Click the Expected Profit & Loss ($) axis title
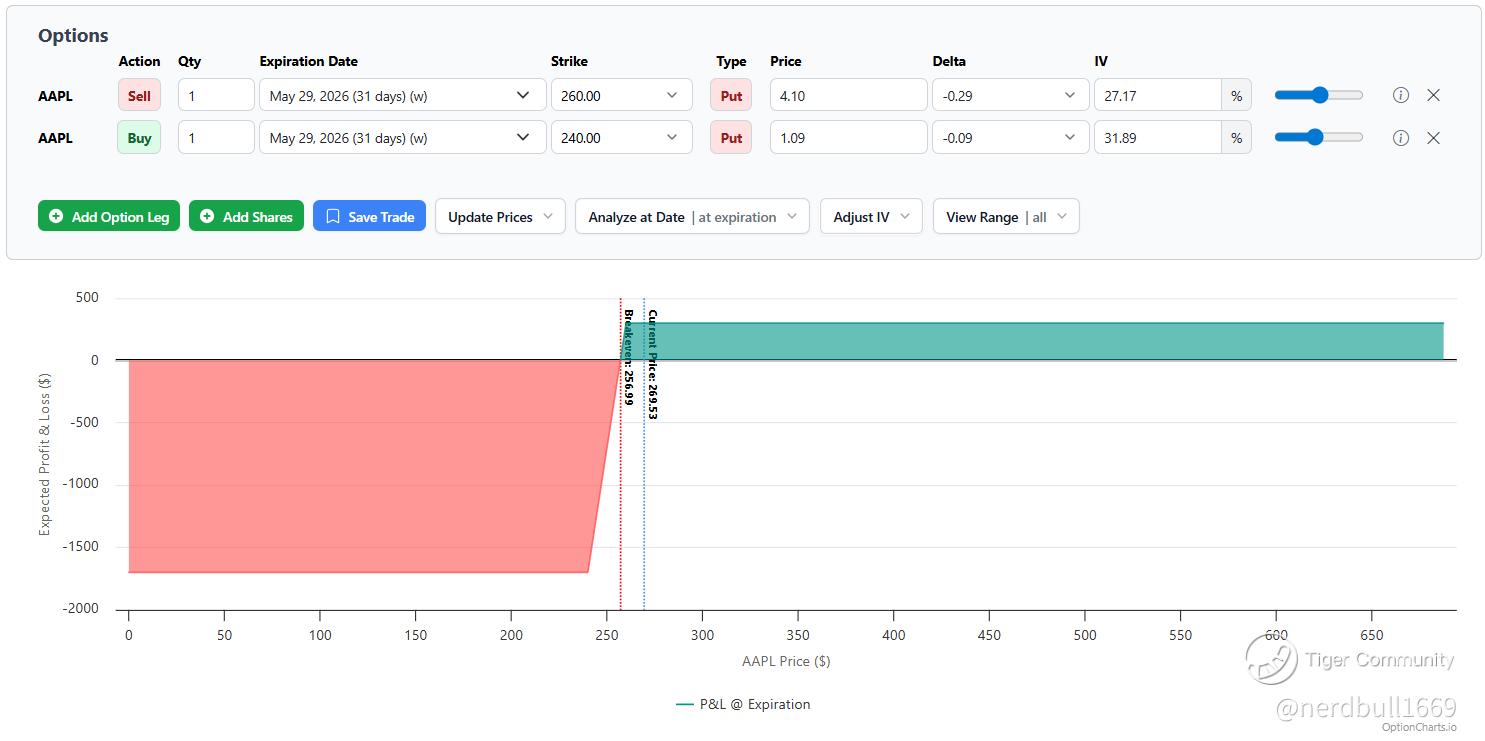This screenshot has height=741, width=1485. pyautogui.click(x=45, y=453)
